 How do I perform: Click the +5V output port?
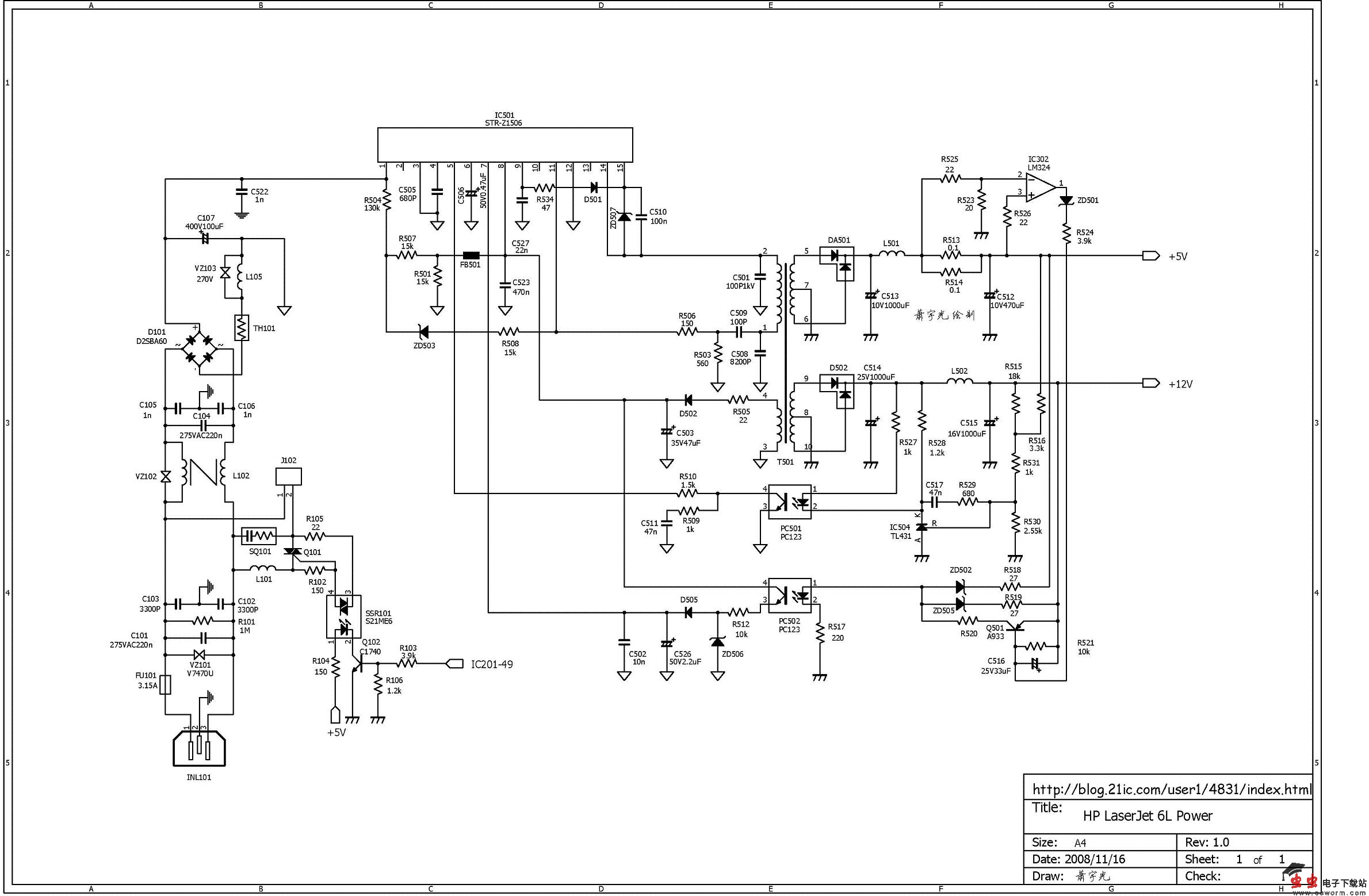(1151, 256)
